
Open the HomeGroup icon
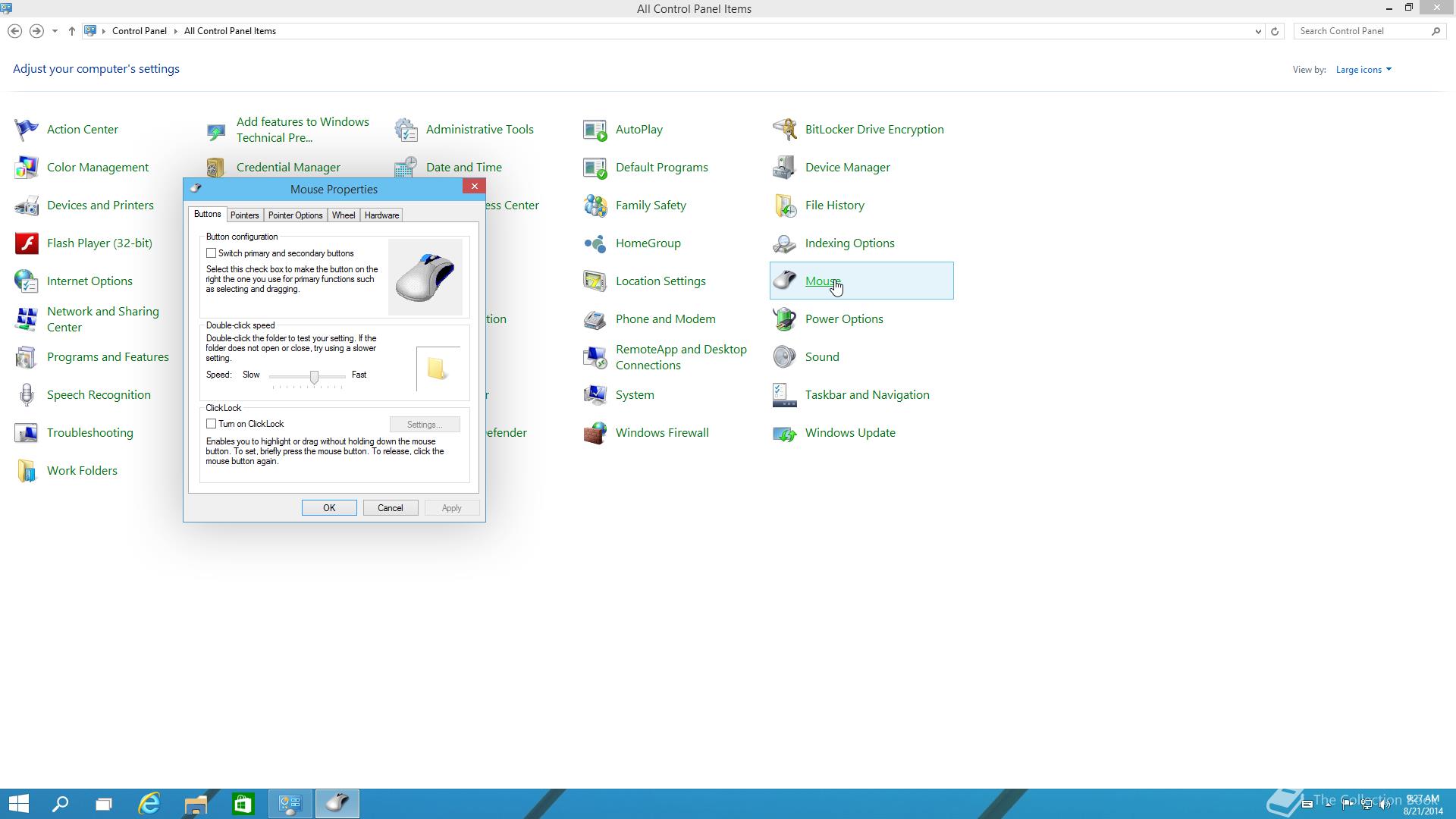[595, 243]
